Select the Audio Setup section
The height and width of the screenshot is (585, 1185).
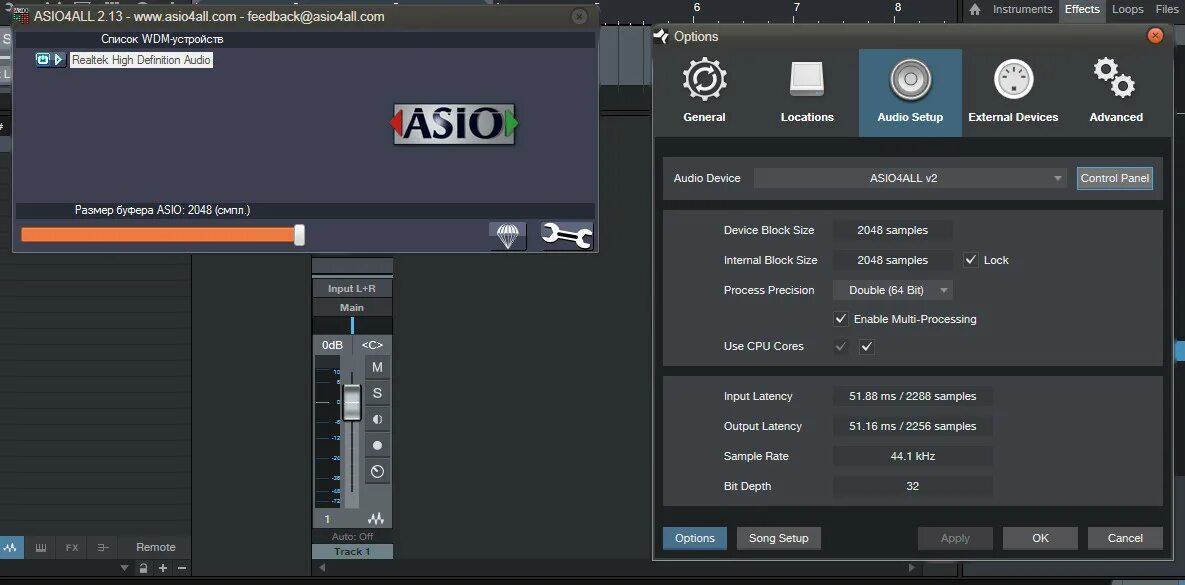pyautogui.click(x=910, y=92)
